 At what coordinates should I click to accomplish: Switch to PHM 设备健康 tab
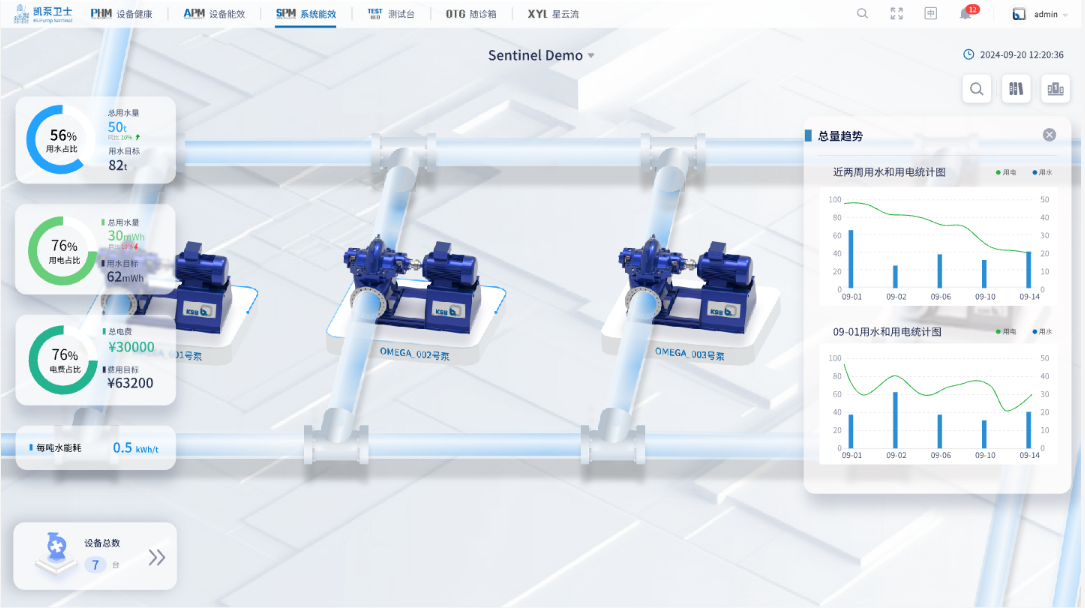click(x=121, y=14)
